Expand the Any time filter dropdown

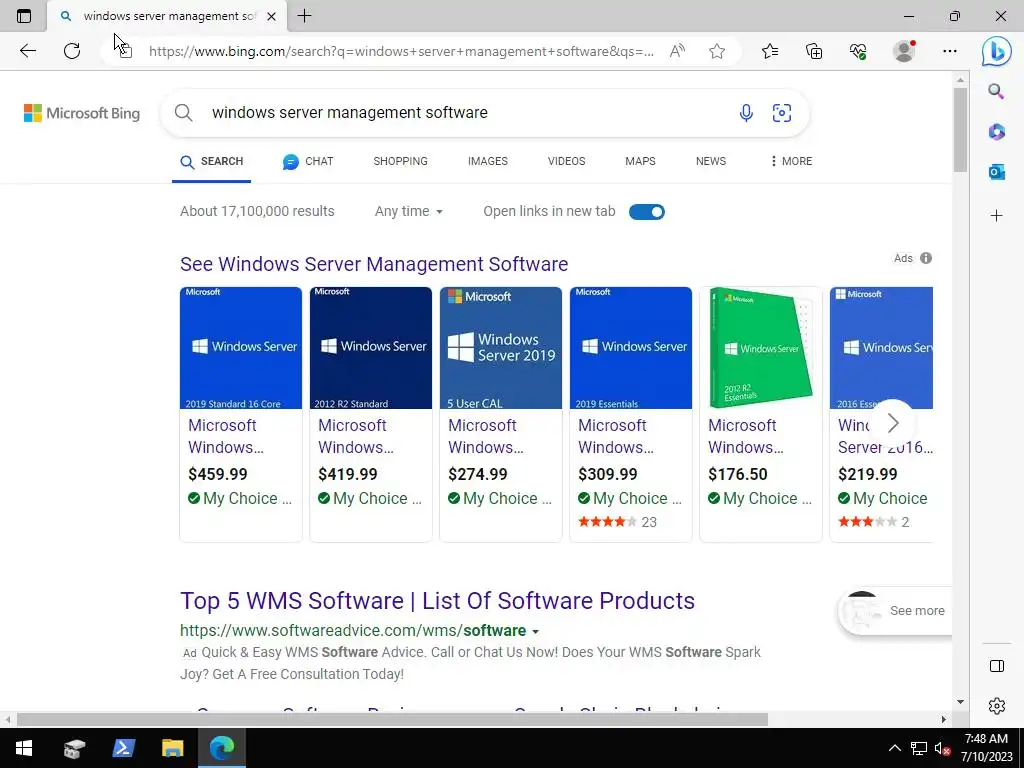[409, 212]
